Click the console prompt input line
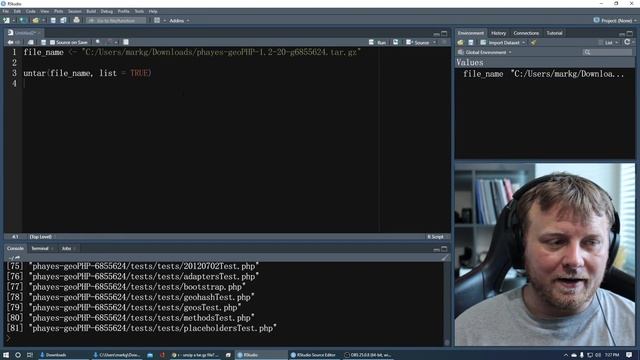Viewport: 640px width, 360px height. point(224,338)
